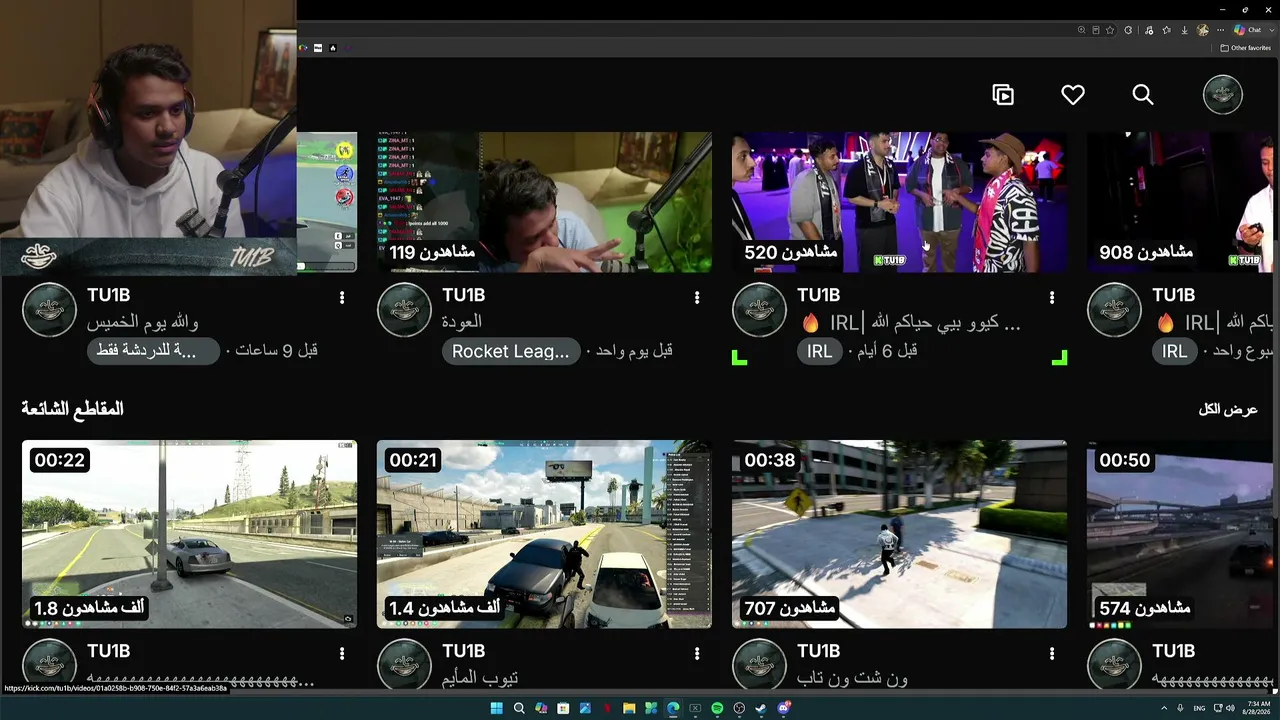Screen dimensions: 1280x720
Task: Open the browser profile picture
Action: [x=1203, y=30]
